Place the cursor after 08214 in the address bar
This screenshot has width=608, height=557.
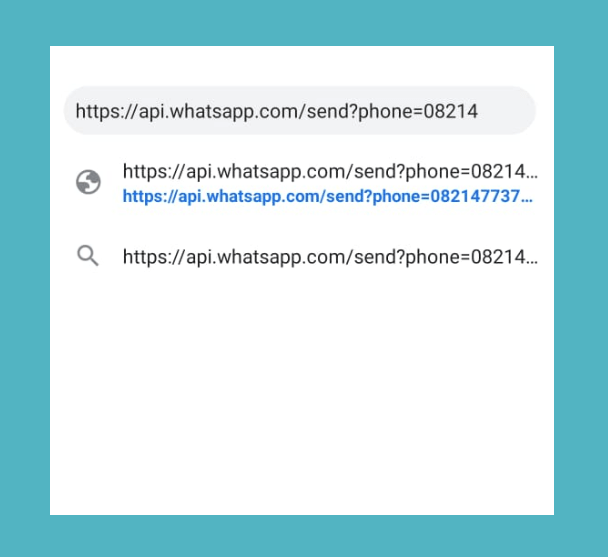coord(479,111)
